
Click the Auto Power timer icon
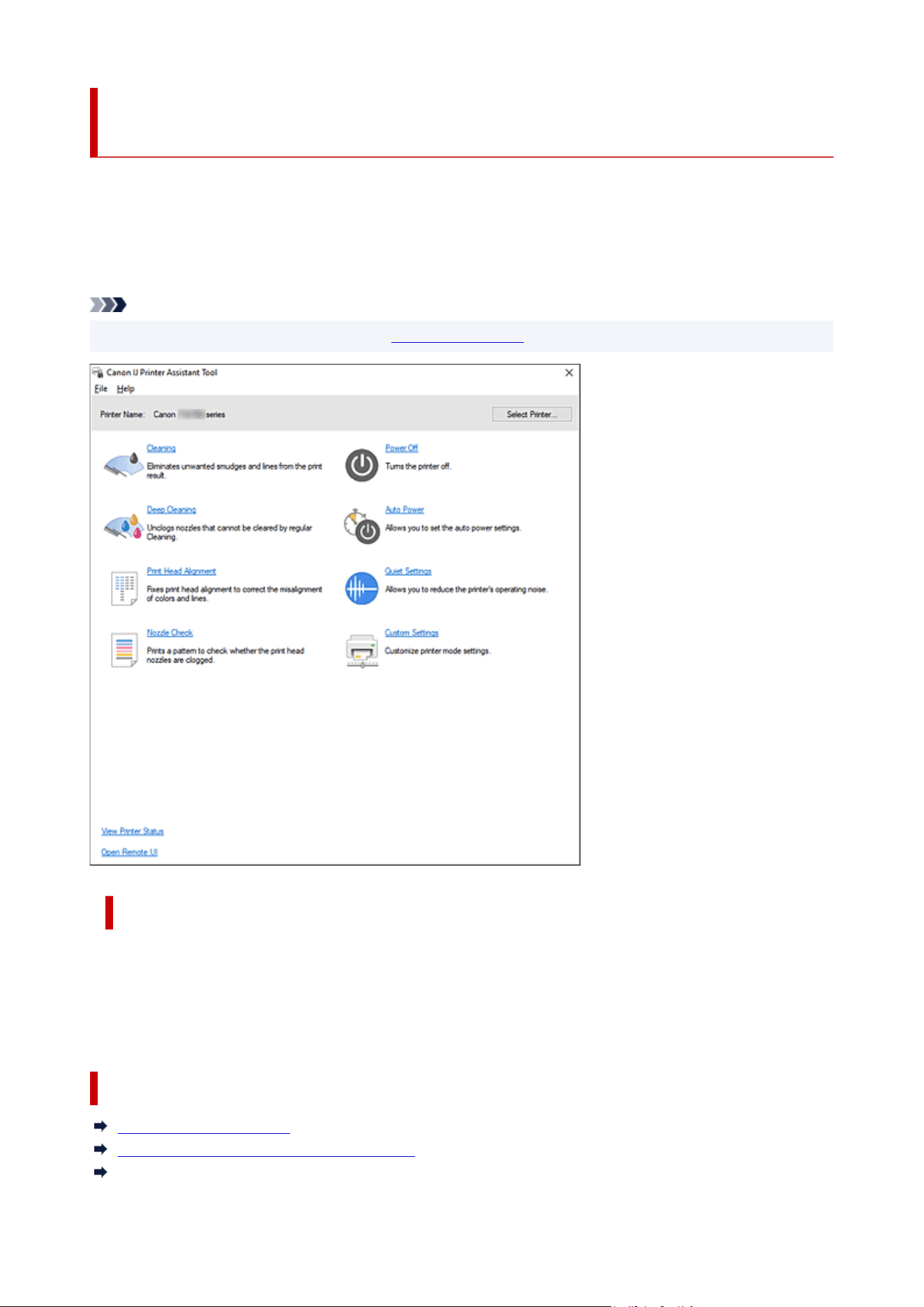click(x=361, y=526)
